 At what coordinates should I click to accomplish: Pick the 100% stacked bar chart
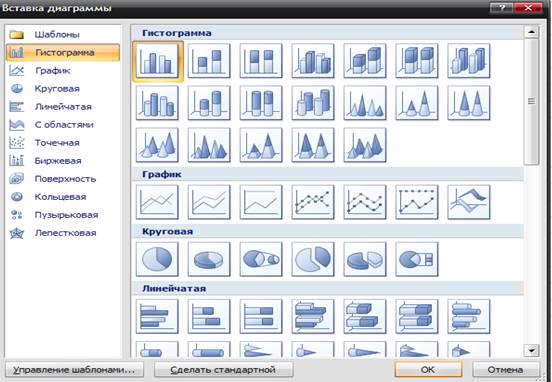pyautogui.click(x=261, y=316)
